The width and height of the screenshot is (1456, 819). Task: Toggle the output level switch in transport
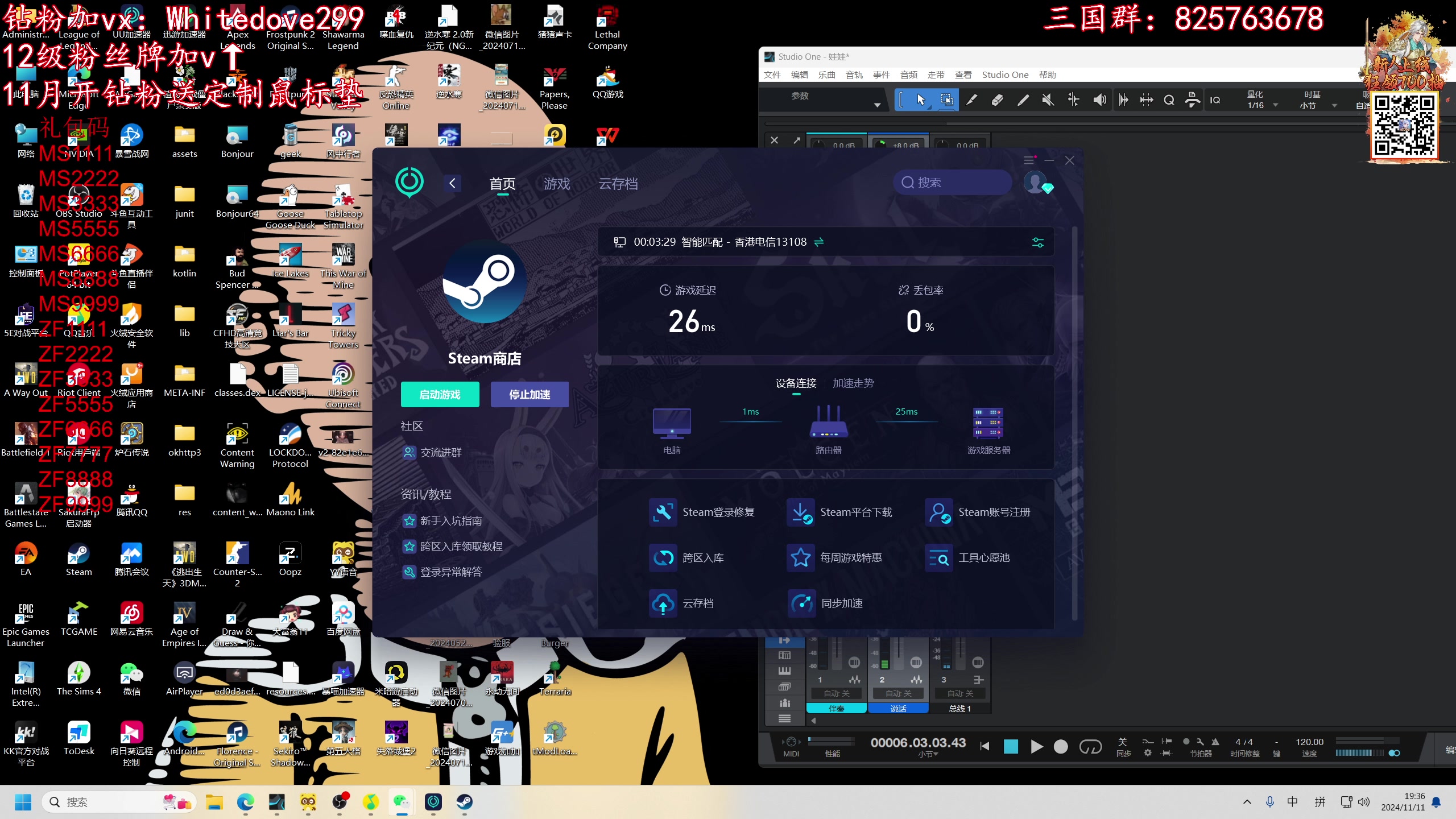pyautogui.click(x=1394, y=753)
